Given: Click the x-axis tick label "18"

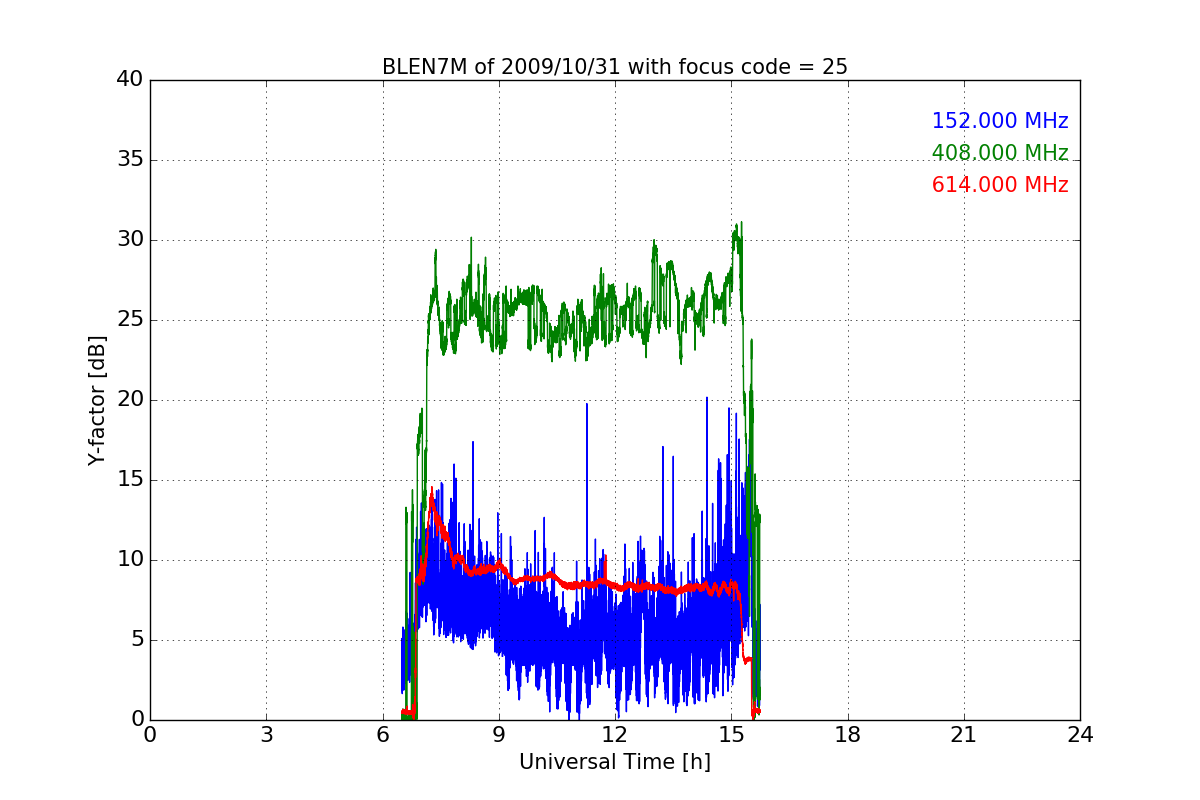Looking at the screenshot, I should click(x=848, y=735).
